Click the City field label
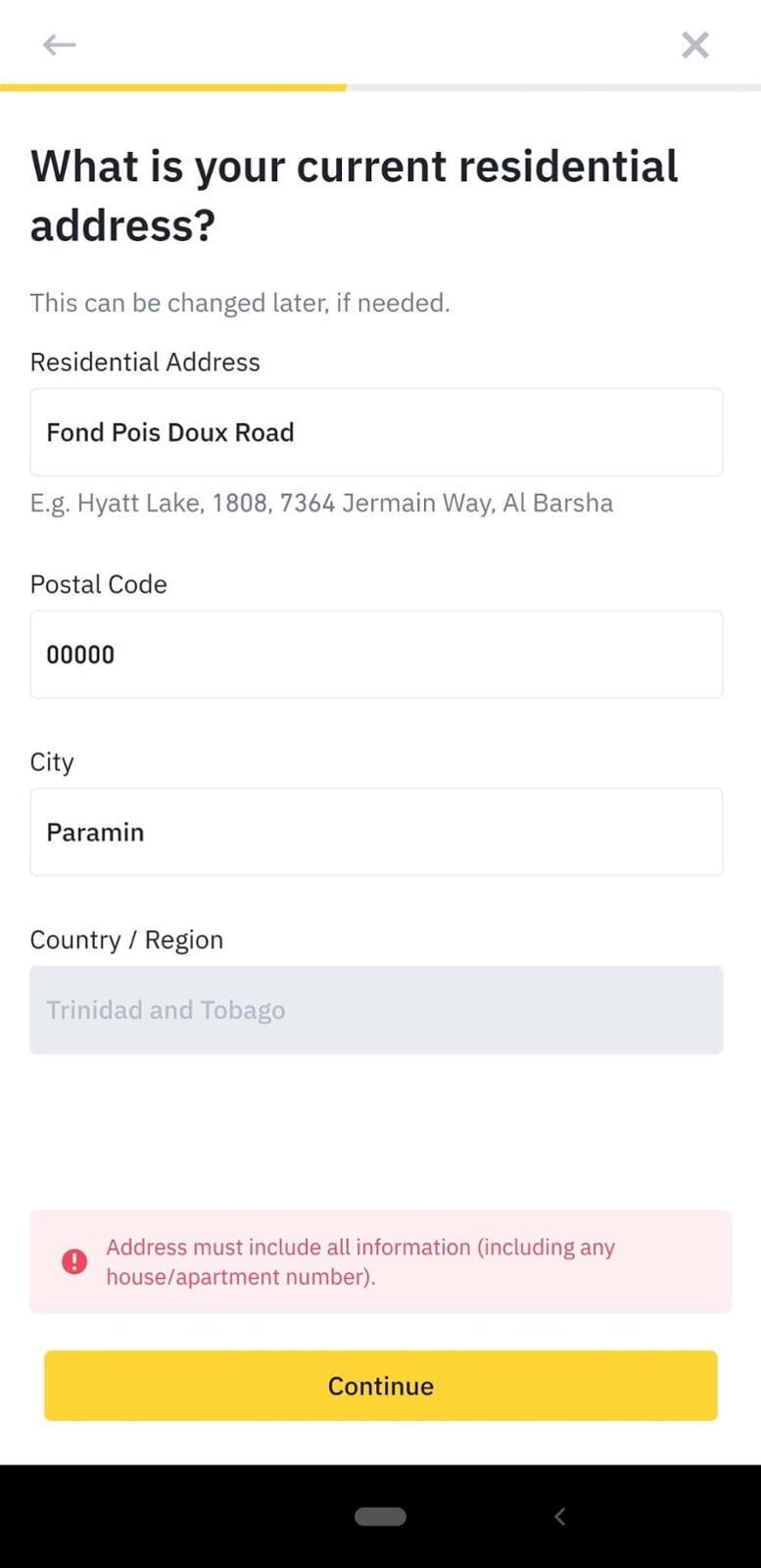 coord(52,761)
